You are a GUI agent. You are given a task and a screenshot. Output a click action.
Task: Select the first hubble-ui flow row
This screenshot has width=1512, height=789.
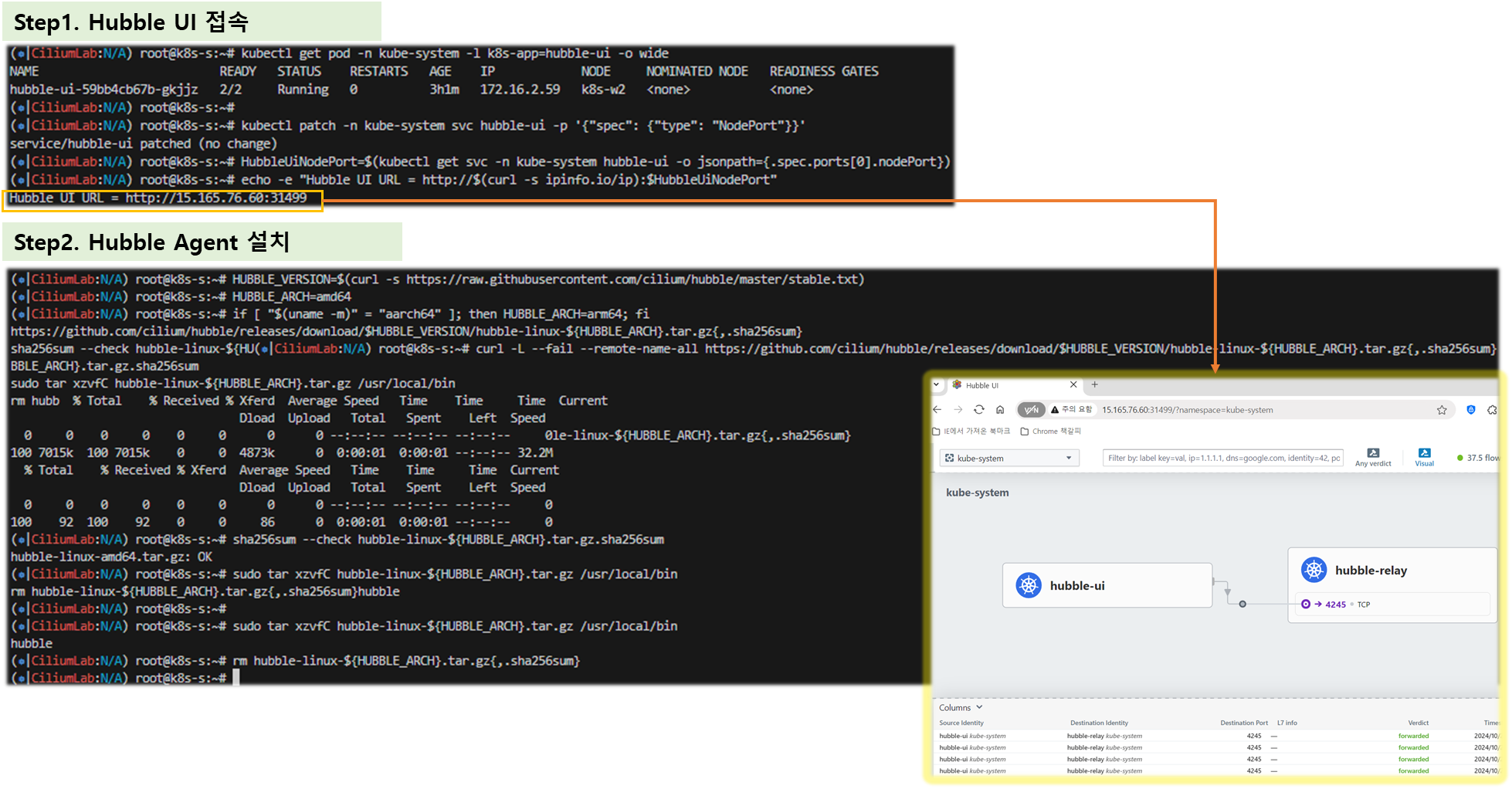coord(1216,736)
